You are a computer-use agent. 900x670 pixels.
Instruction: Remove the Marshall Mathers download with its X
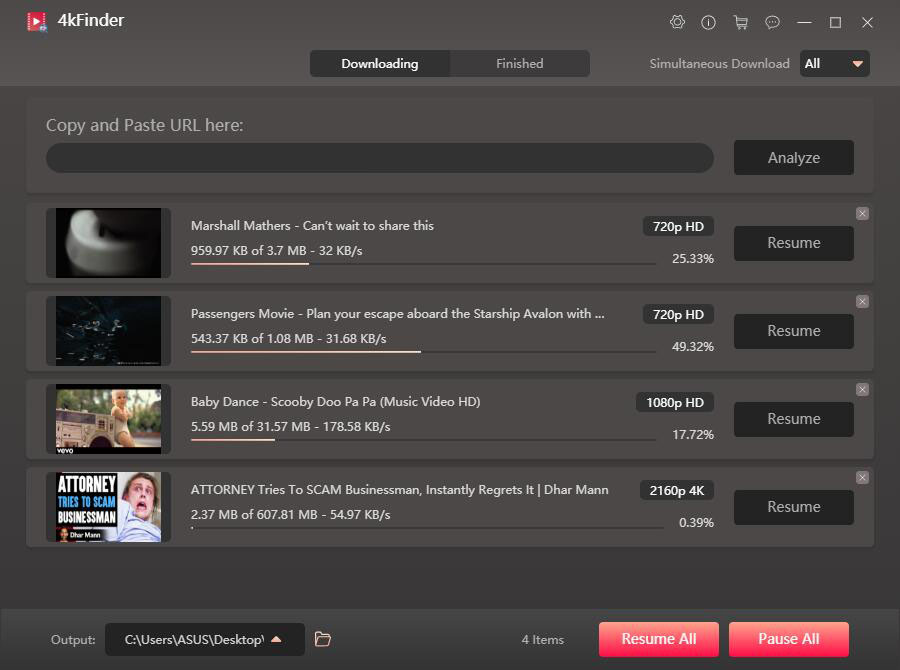(862, 213)
